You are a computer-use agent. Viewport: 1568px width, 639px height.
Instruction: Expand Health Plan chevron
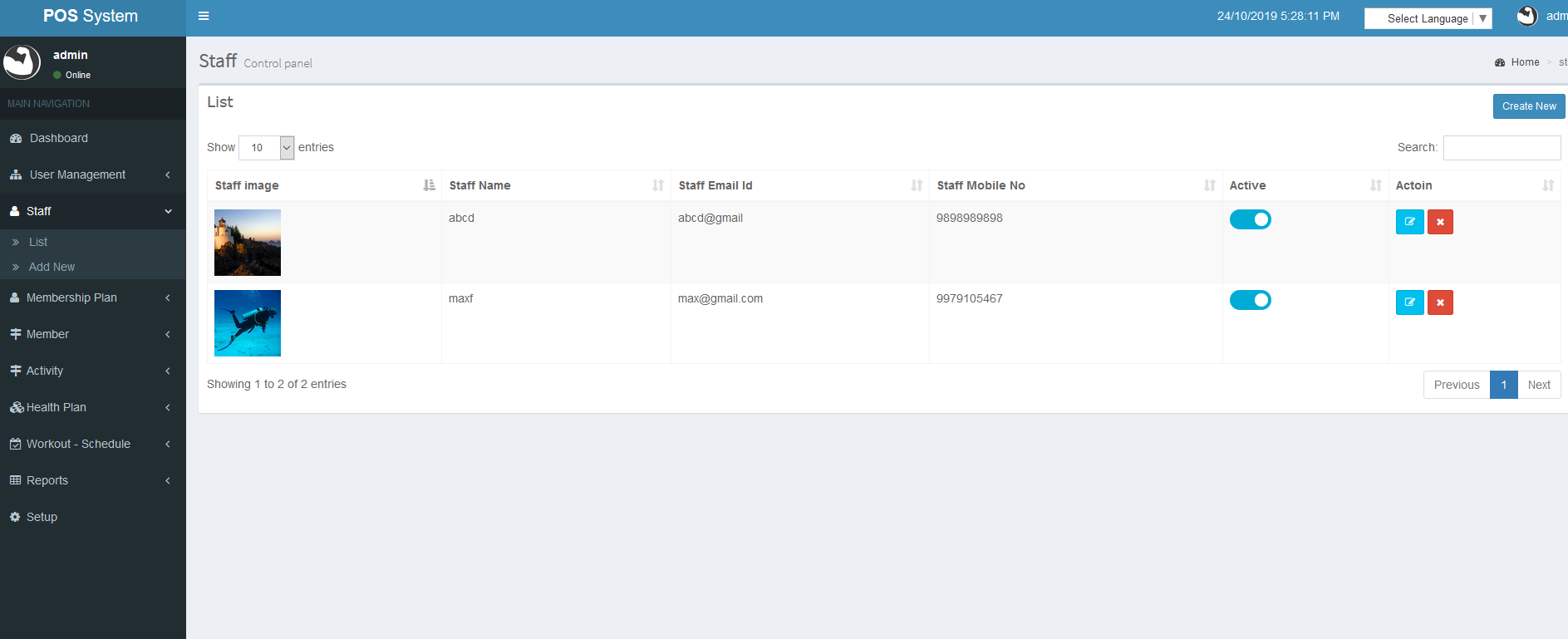[168, 407]
